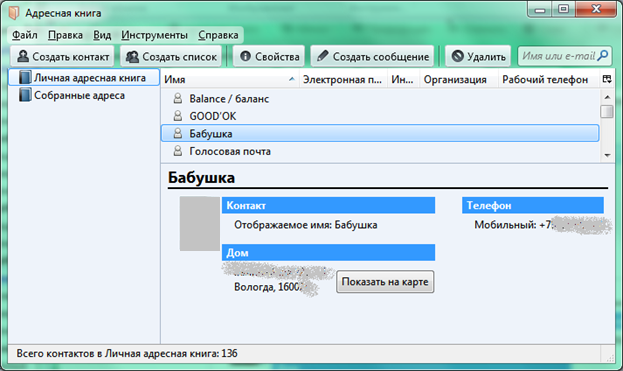Sort by Рабочий телефон column header
The height and width of the screenshot is (371, 623).
[x=548, y=79]
